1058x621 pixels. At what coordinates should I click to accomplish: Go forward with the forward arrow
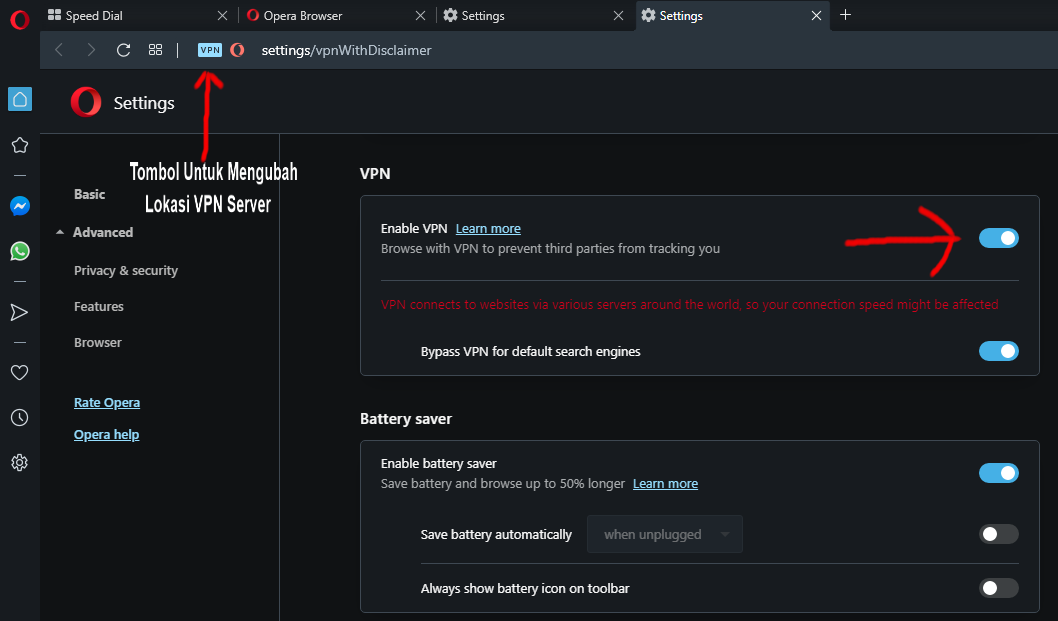click(x=91, y=50)
